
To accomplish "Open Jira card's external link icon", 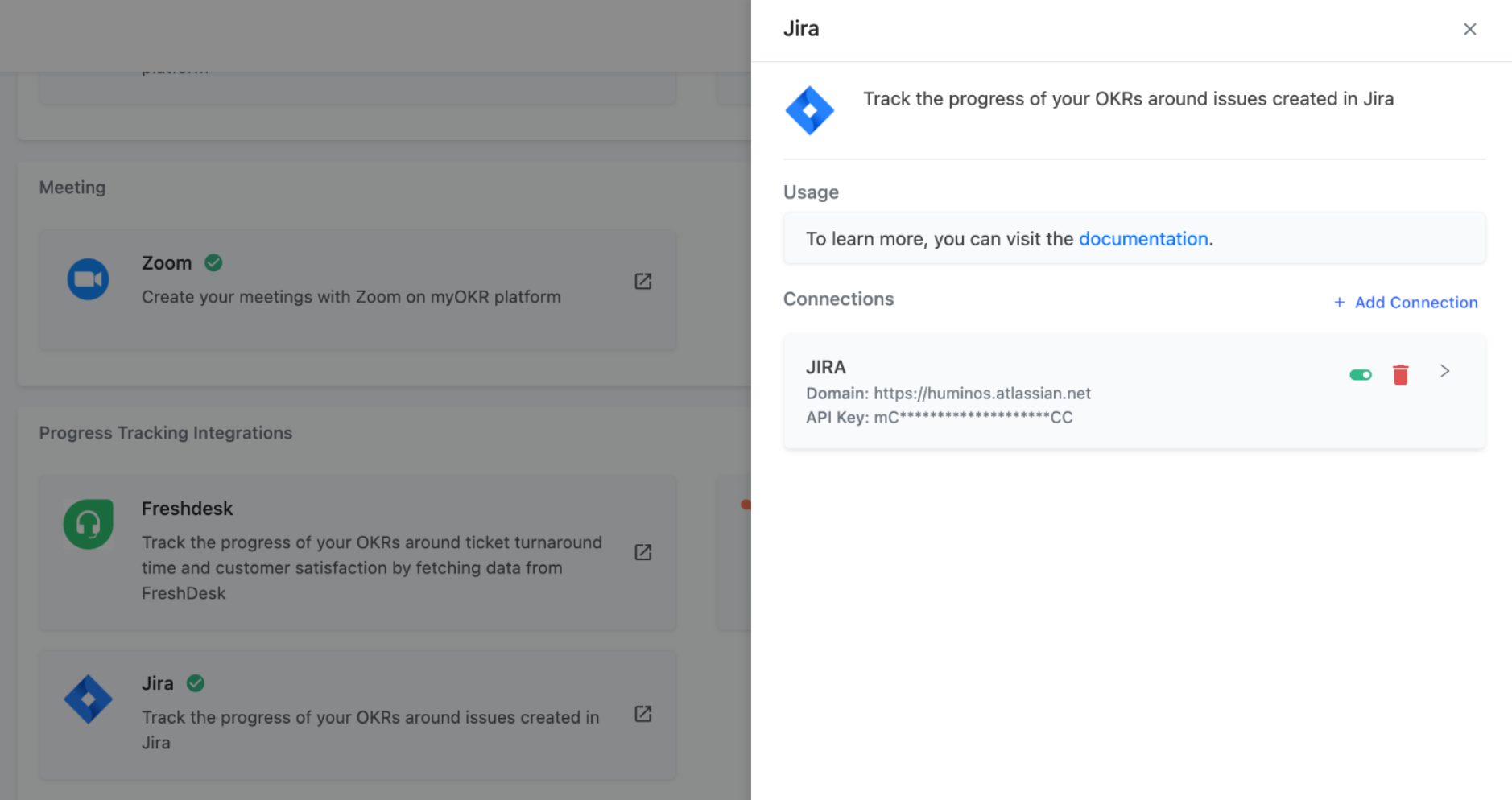I will coord(642,714).
